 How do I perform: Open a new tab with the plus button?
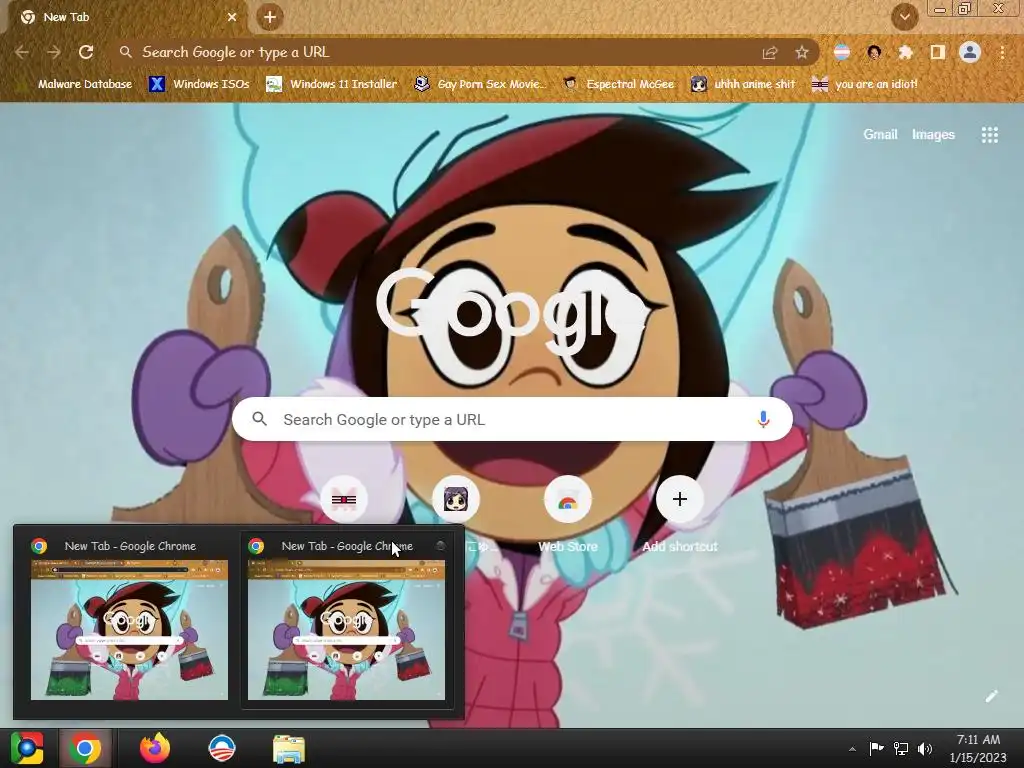pos(270,17)
